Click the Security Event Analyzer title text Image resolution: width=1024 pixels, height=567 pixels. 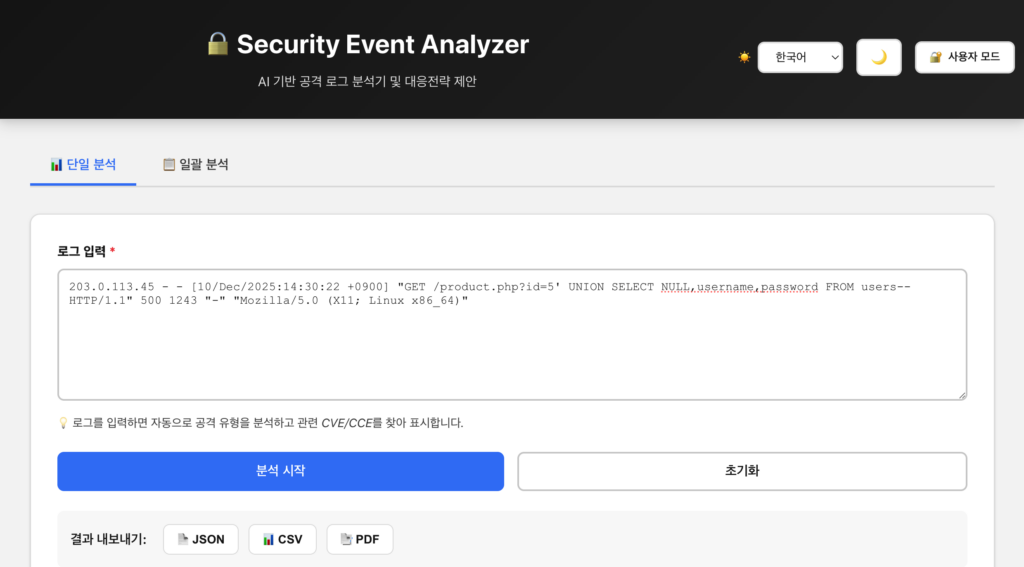coord(382,44)
